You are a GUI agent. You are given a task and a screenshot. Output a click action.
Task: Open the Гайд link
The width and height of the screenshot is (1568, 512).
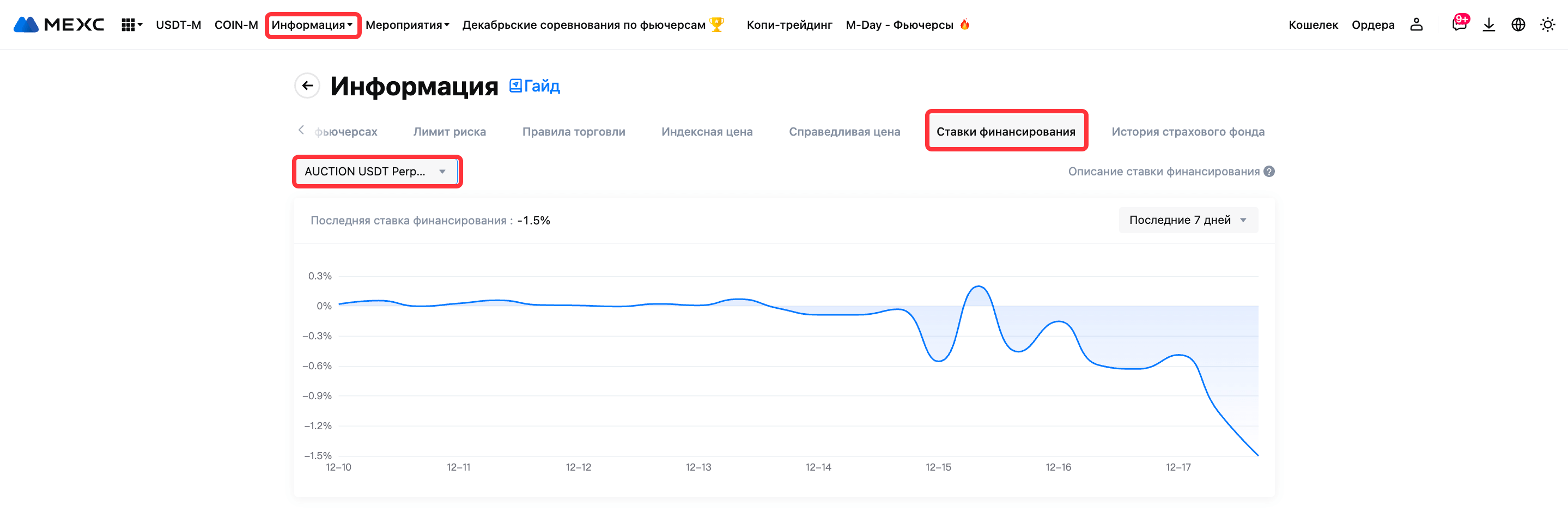[534, 86]
